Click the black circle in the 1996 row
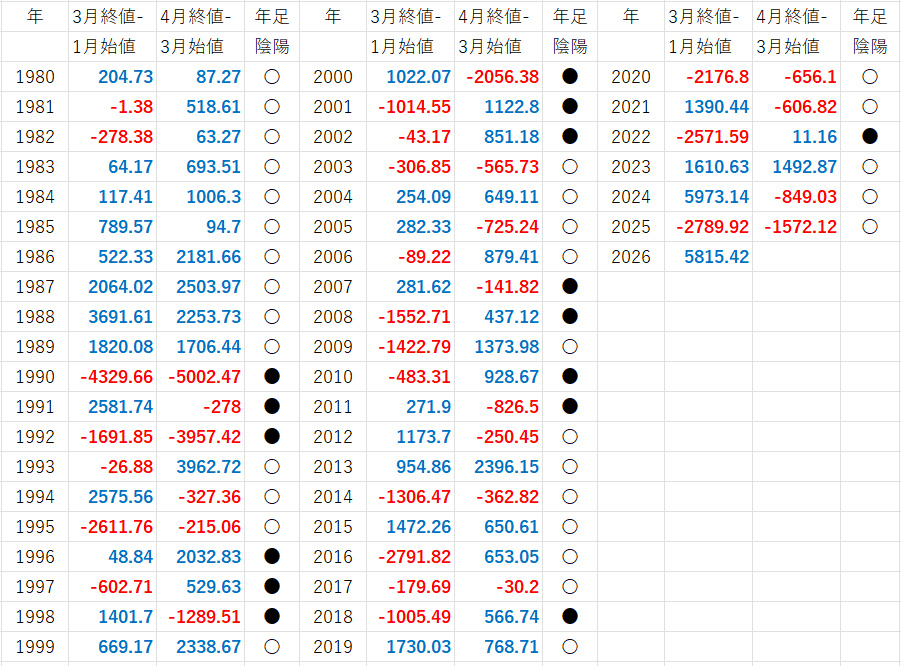Screen dimensions: 901x666 (271, 557)
